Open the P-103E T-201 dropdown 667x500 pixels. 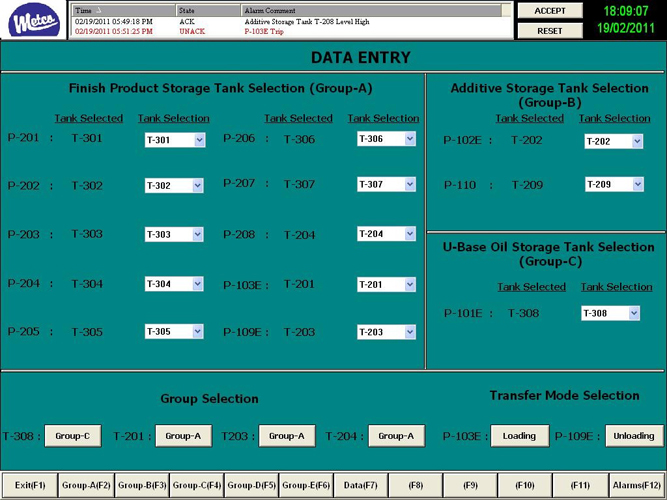coord(386,285)
